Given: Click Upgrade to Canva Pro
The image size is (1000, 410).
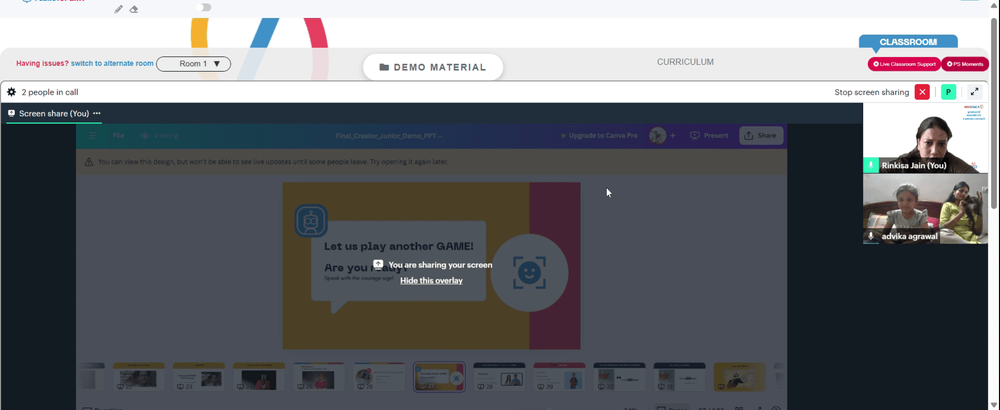Looking at the screenshot, I should (598, 136).
